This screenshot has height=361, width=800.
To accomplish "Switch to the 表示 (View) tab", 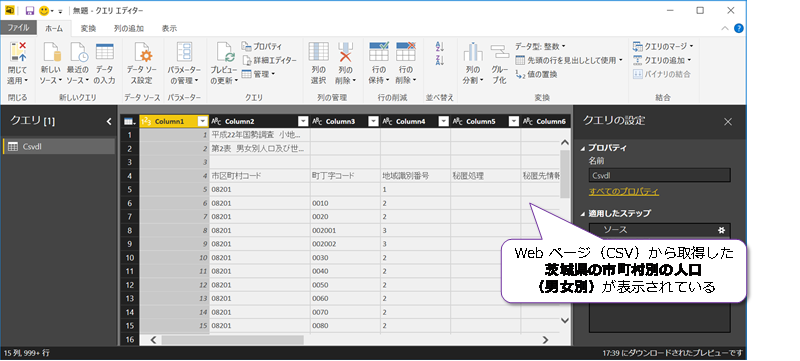I will tap(169, 29).
